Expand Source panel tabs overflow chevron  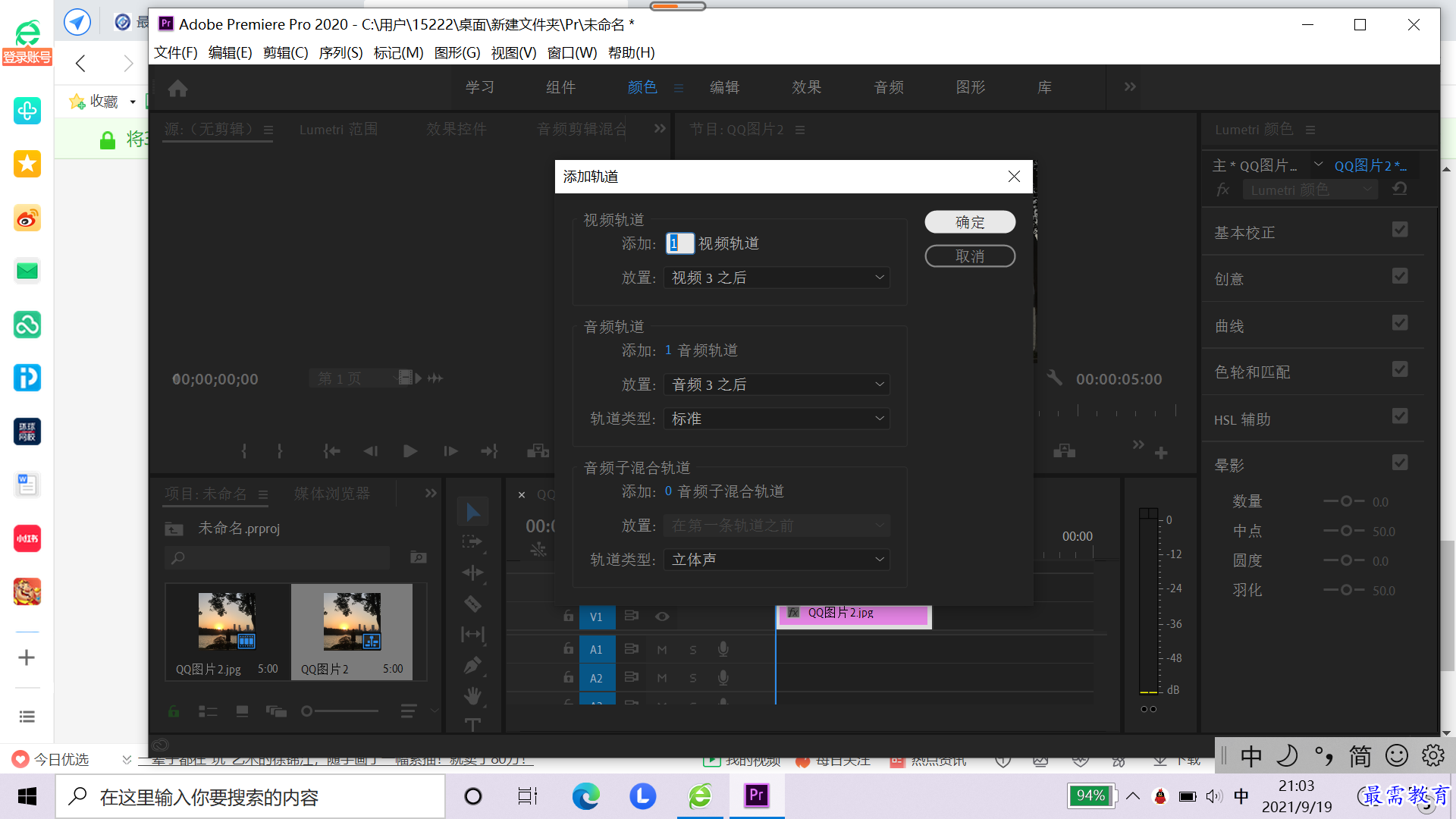(660, 129)
